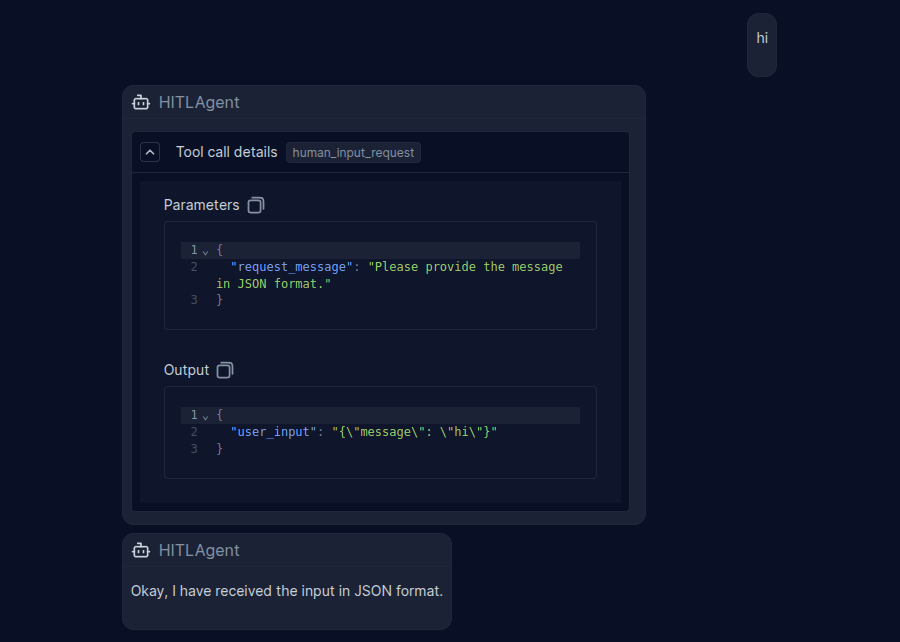Screen dimensions: 900x642
Task: Click the robot icon in first HITLAgent header
Action: (x=141, y=103)
